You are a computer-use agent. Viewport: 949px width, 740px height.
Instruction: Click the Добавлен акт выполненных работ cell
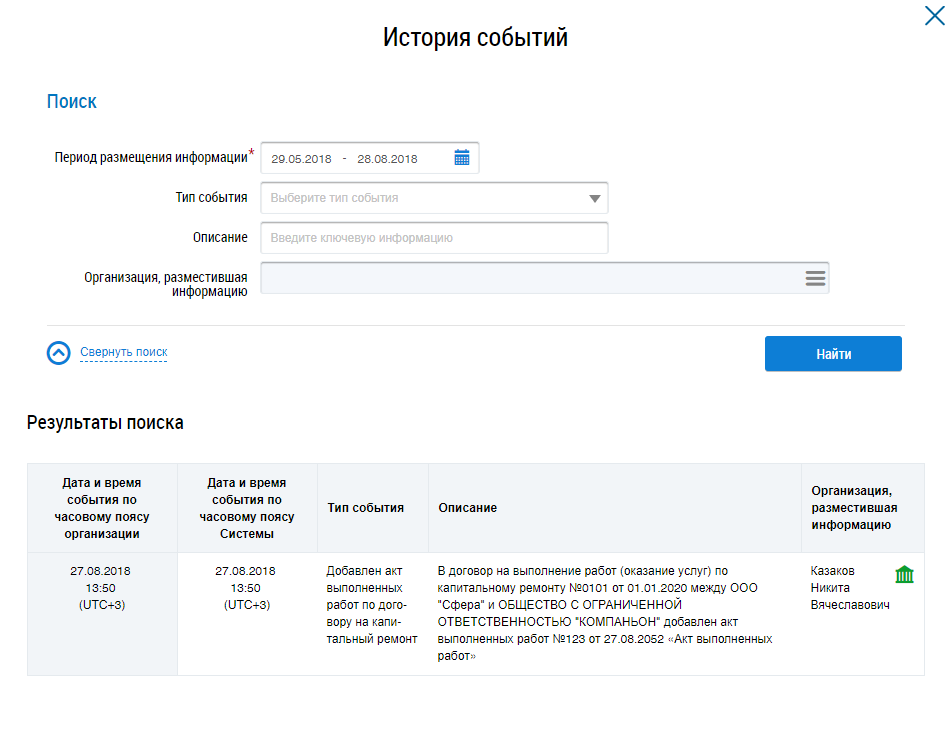(371, 605)
